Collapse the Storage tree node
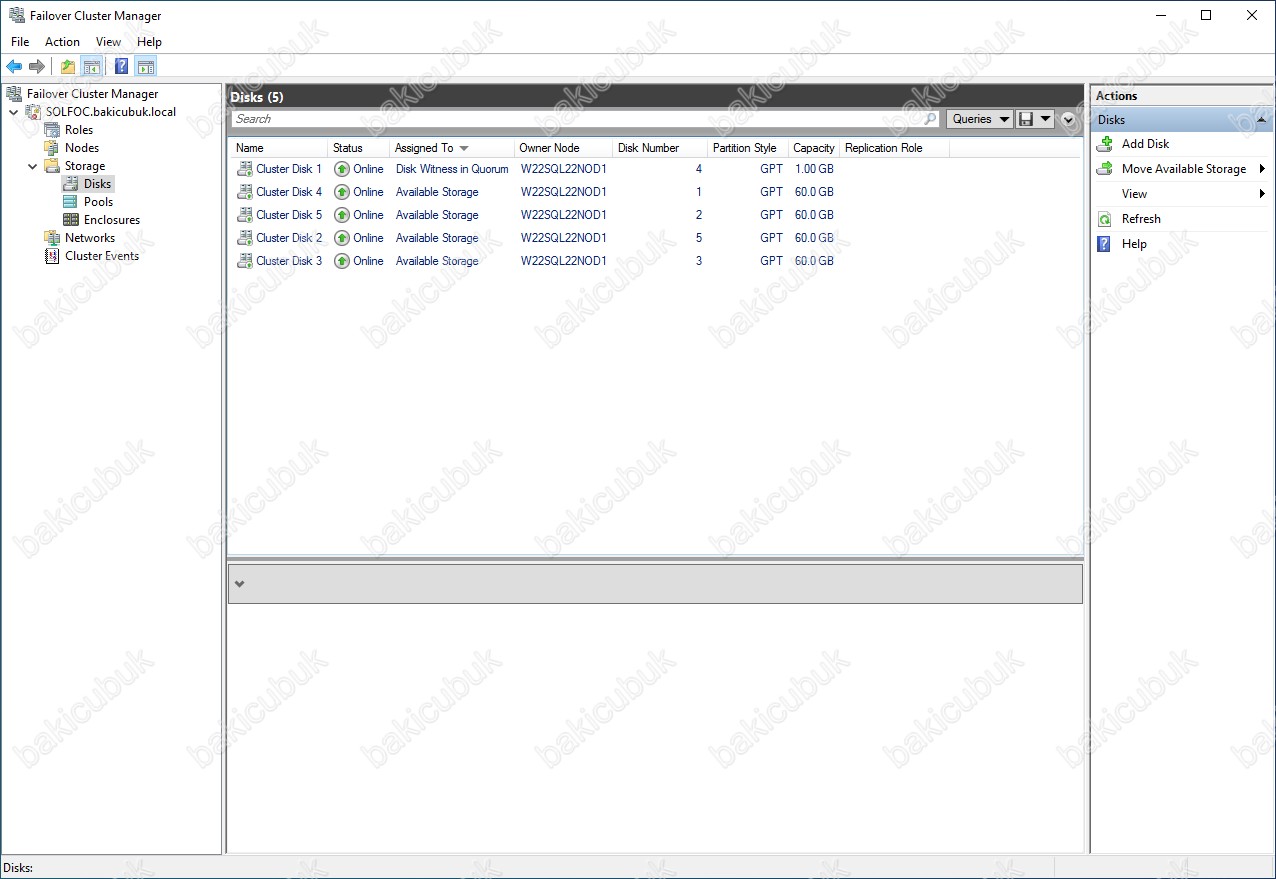Screen dimensions: 1276x879 [x=33, y=166]
